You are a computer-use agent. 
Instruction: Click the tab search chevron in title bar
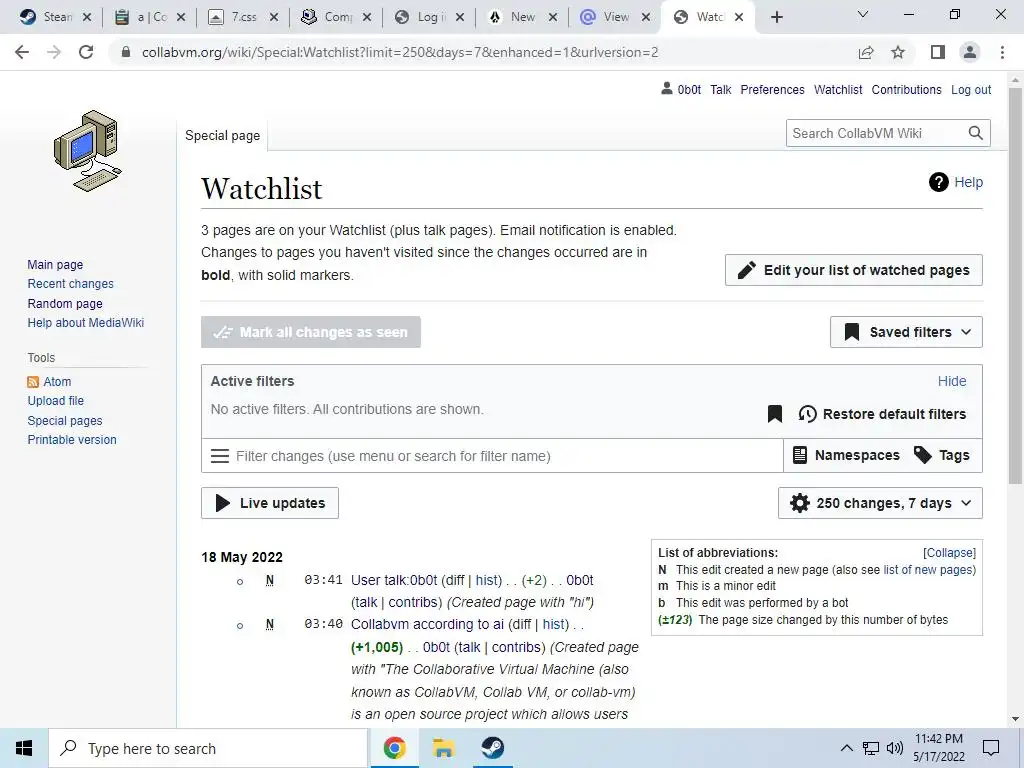pos(863,14)
